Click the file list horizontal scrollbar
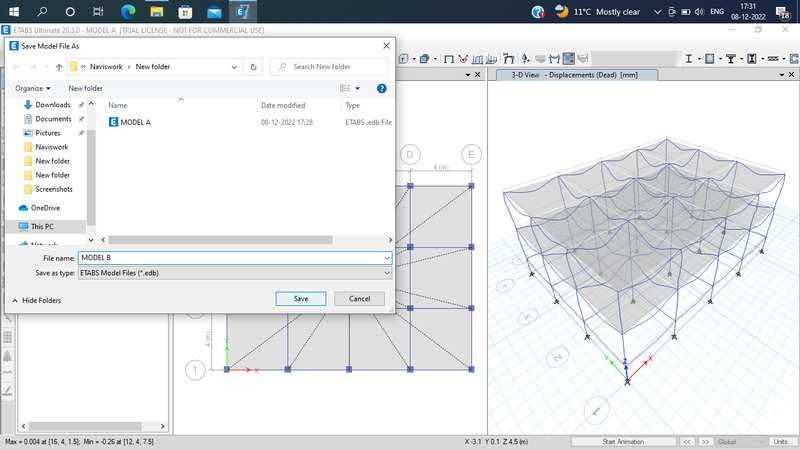The image size is (800, 450). (x=220, y=240)
